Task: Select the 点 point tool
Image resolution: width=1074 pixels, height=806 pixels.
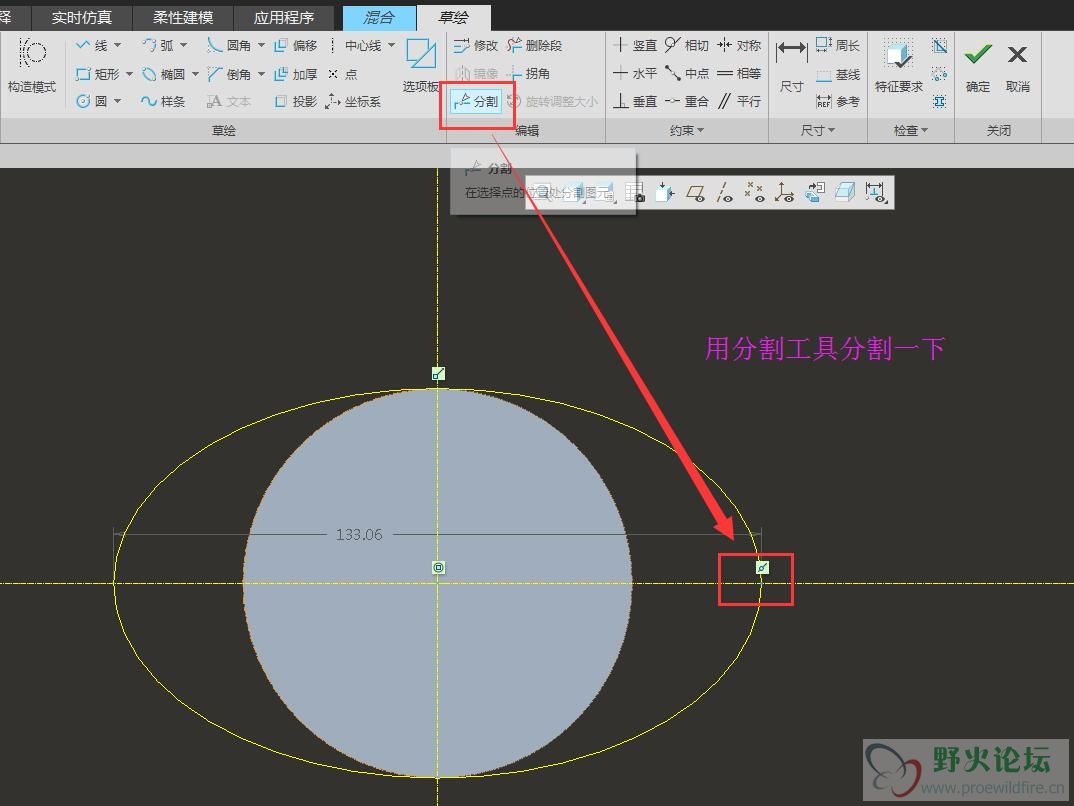Action: point(342,74)
